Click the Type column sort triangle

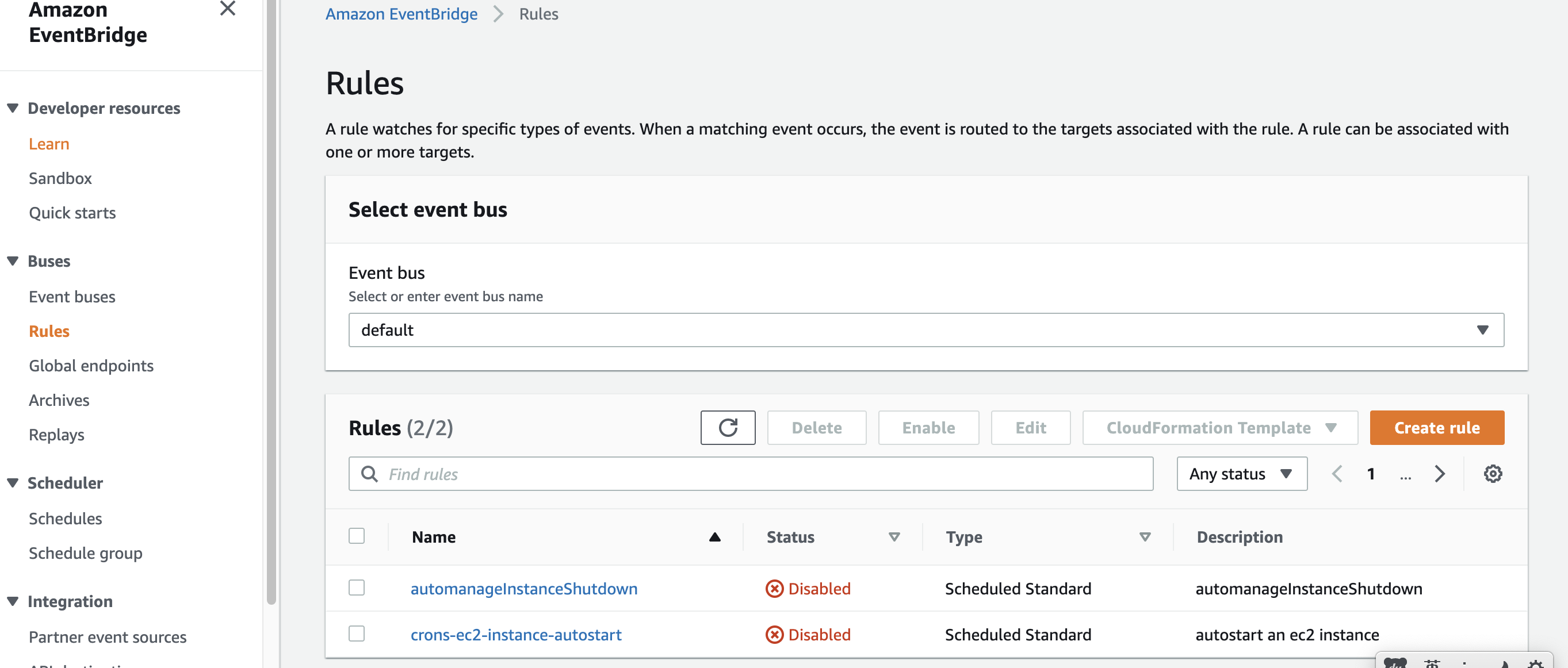1144,537
